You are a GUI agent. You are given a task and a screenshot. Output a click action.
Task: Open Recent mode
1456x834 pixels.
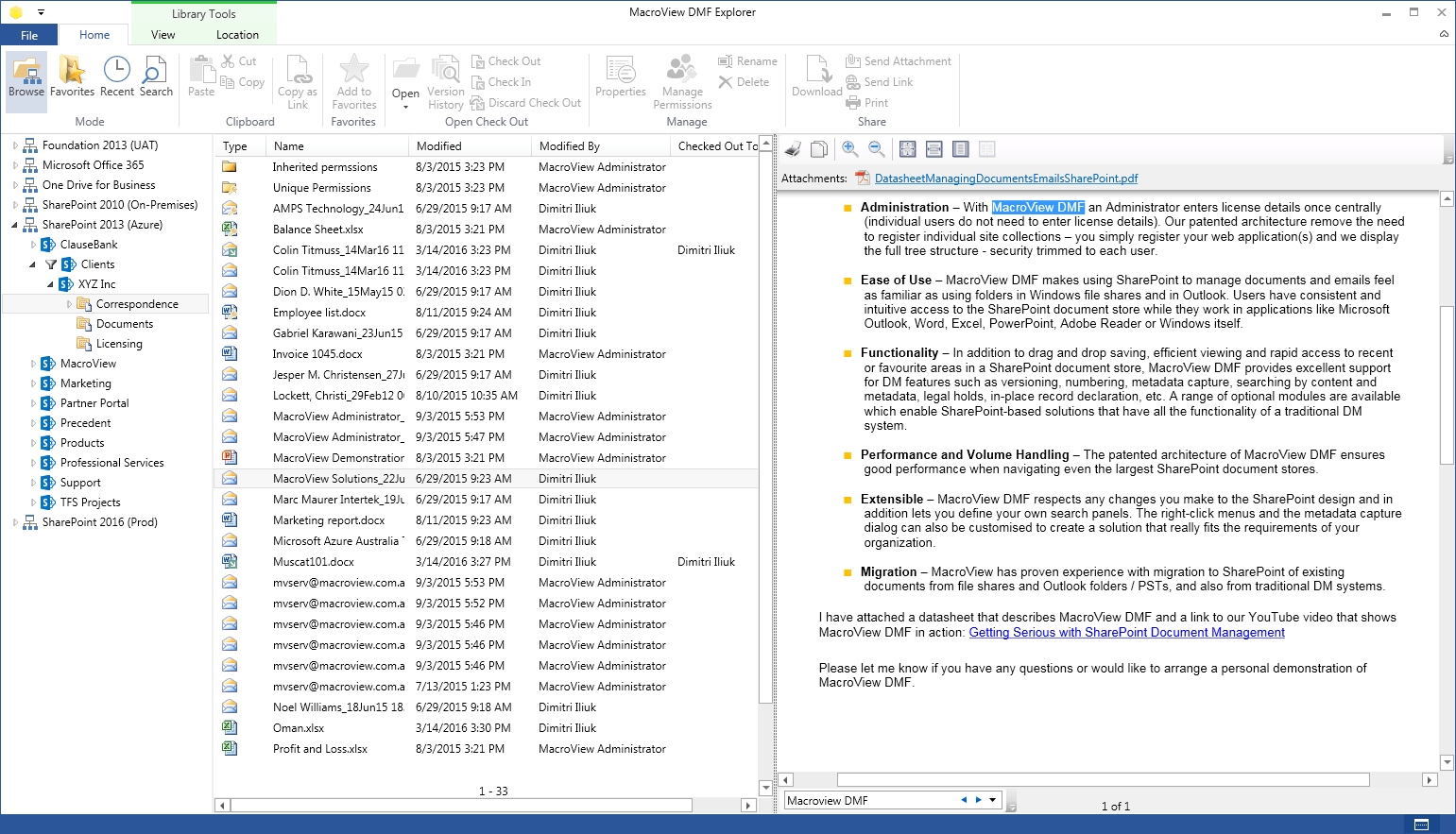(x=117, y=77)
